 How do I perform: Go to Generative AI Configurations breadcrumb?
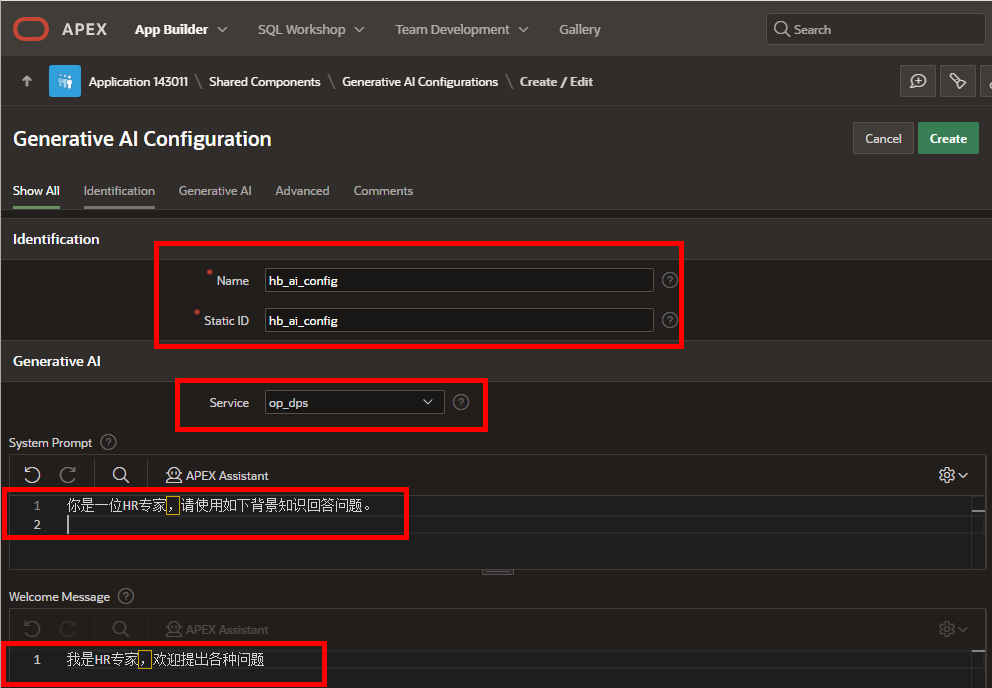[x=420, y=82]
